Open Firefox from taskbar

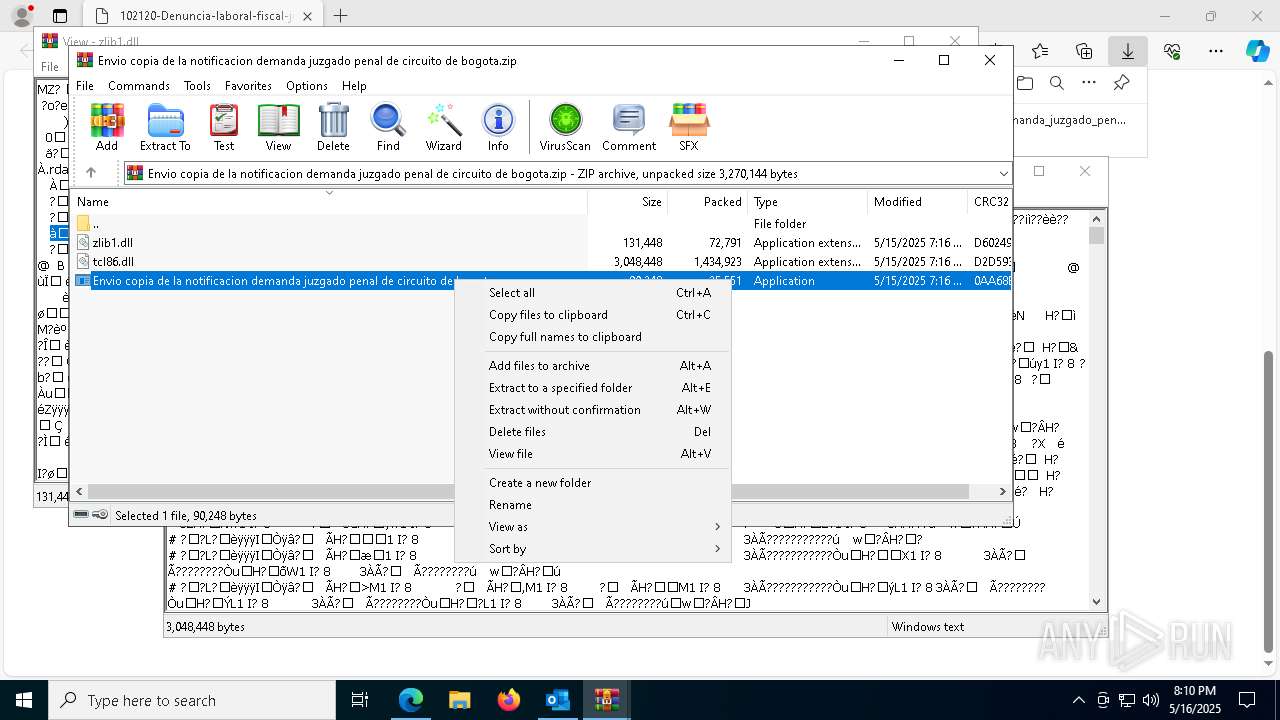(x=508, y=700)
